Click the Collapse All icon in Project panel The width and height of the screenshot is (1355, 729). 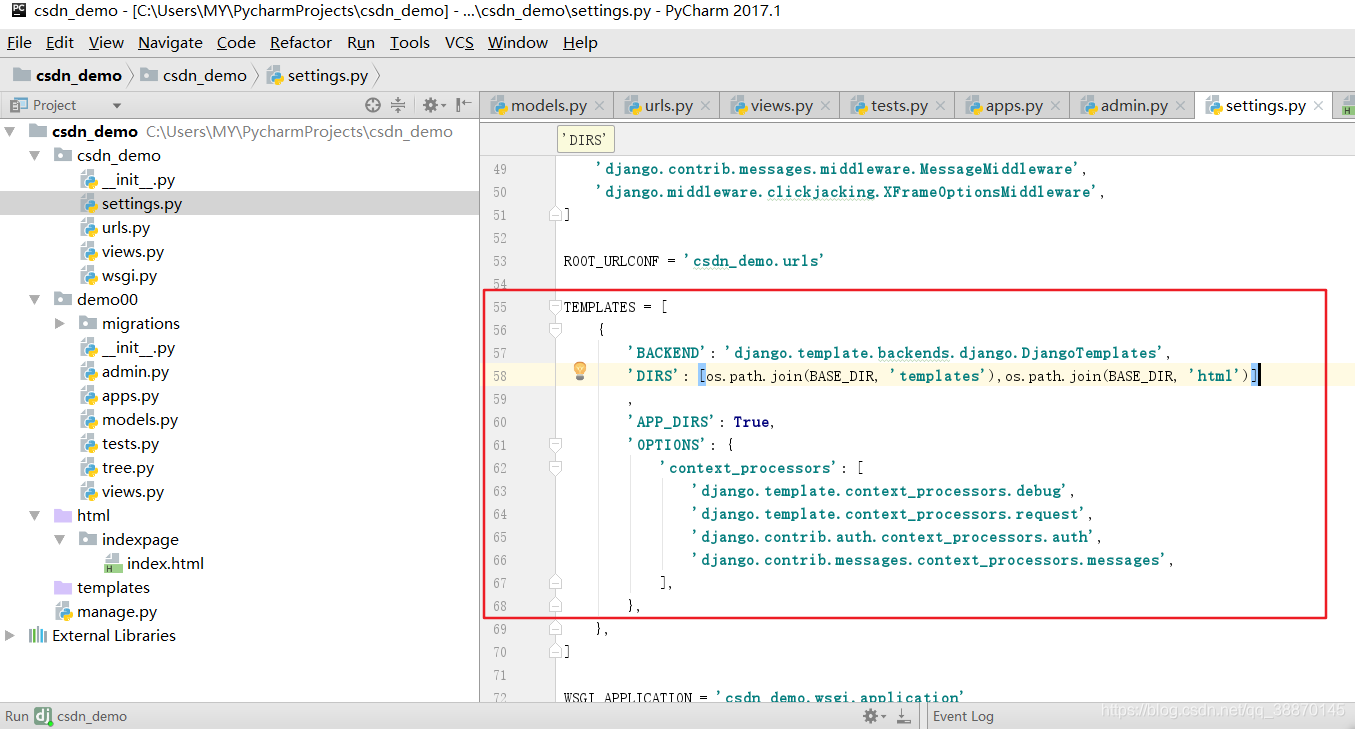pyautogui.click(x=398, y=105)
